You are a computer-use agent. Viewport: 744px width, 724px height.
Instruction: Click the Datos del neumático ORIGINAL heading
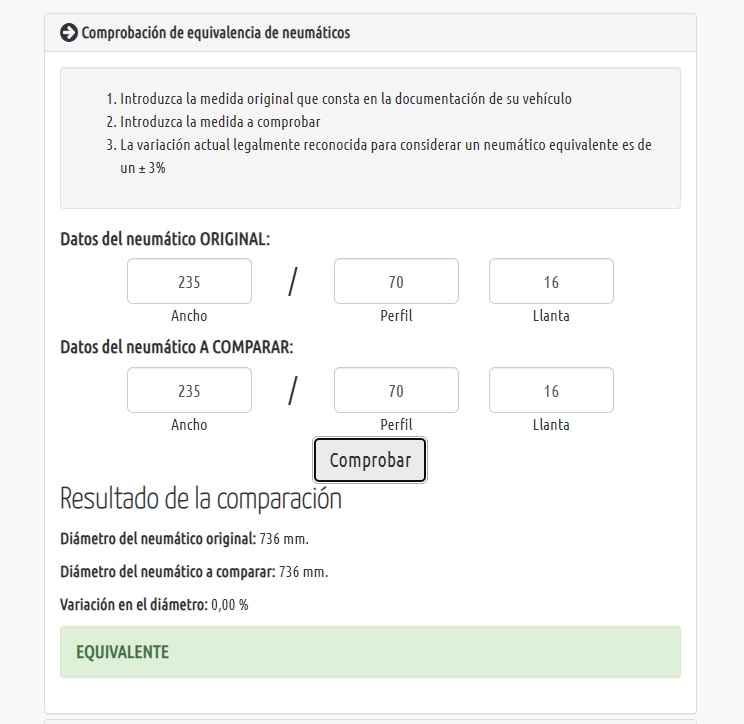165,239
